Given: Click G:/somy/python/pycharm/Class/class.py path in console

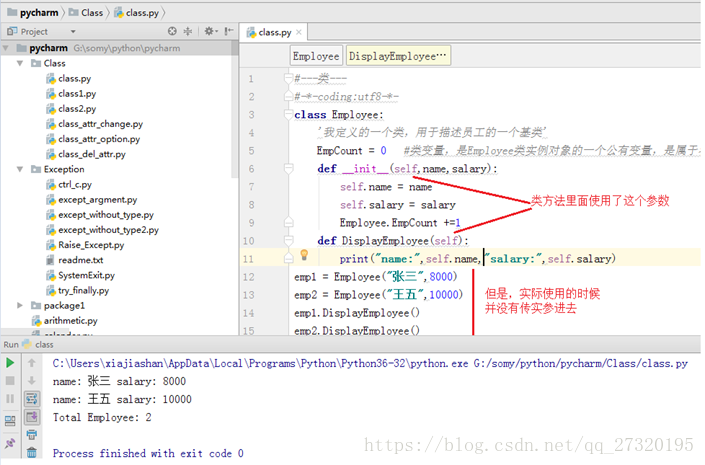Looking at the screenshot, I should [x=580, y=363].
